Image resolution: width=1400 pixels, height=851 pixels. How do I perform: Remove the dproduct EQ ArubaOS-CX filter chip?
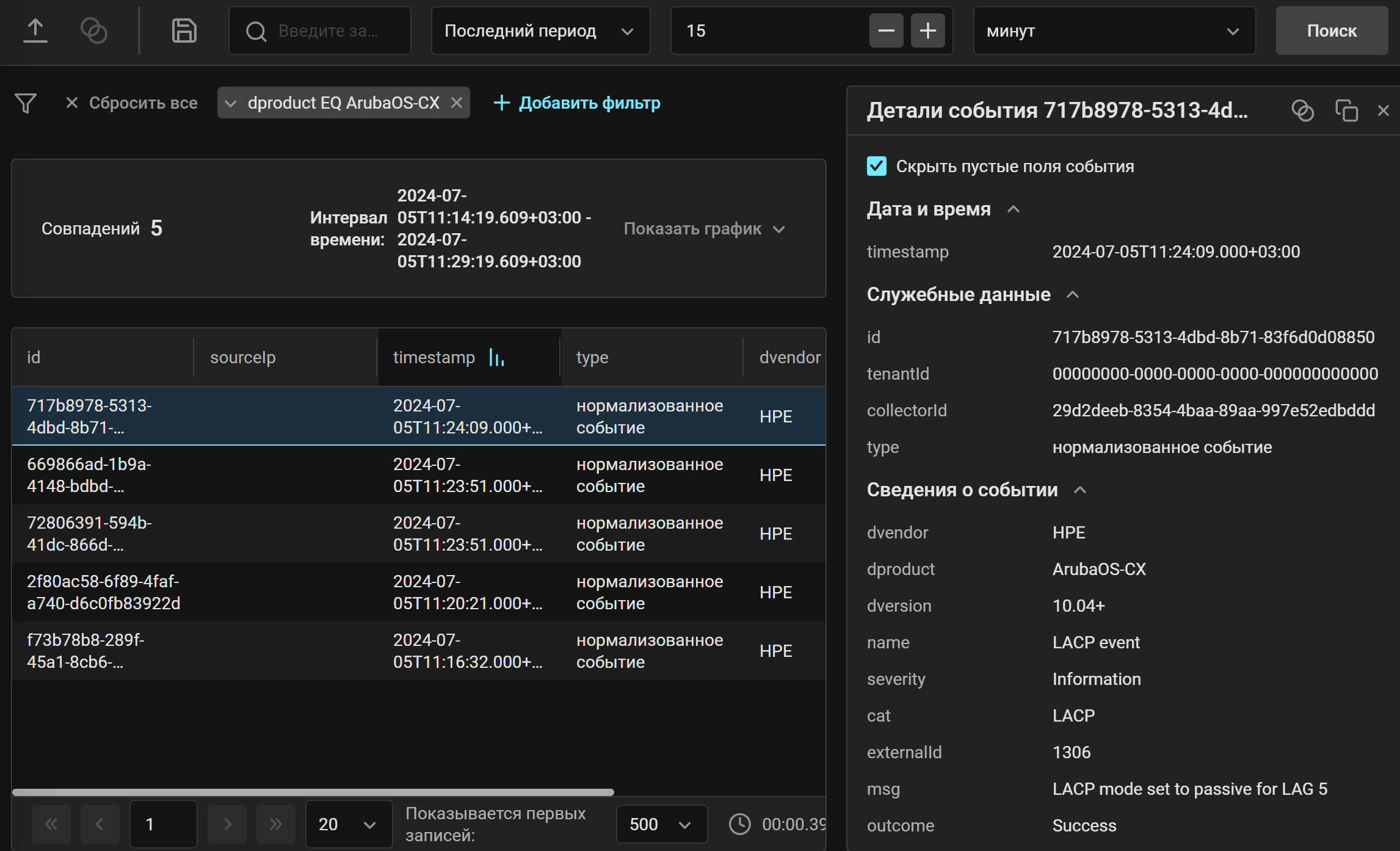[x=457, y=103]
